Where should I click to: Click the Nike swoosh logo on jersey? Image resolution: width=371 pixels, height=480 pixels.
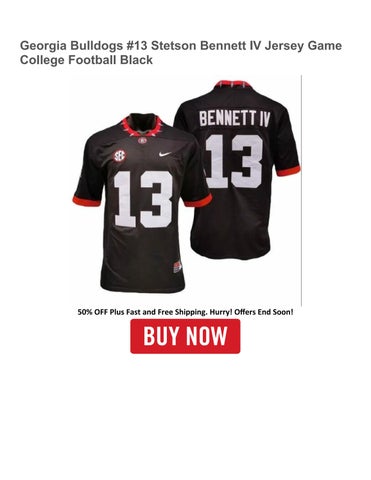[165, 154]
